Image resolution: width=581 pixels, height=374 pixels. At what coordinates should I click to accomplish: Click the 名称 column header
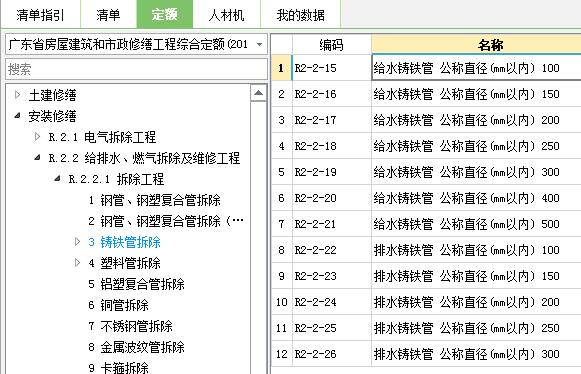(x=476, y=44)
